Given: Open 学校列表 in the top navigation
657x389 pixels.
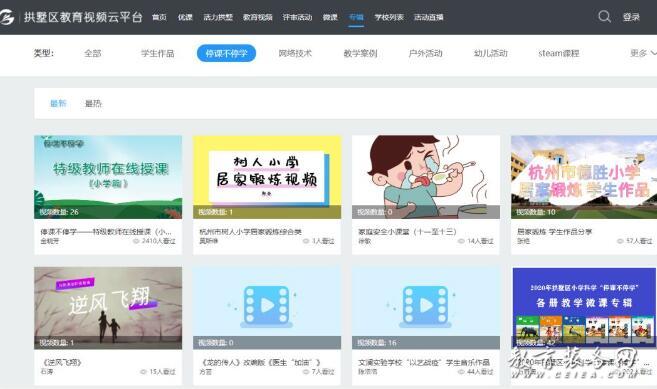Looking at the screenshot, I should pos(389,17).
